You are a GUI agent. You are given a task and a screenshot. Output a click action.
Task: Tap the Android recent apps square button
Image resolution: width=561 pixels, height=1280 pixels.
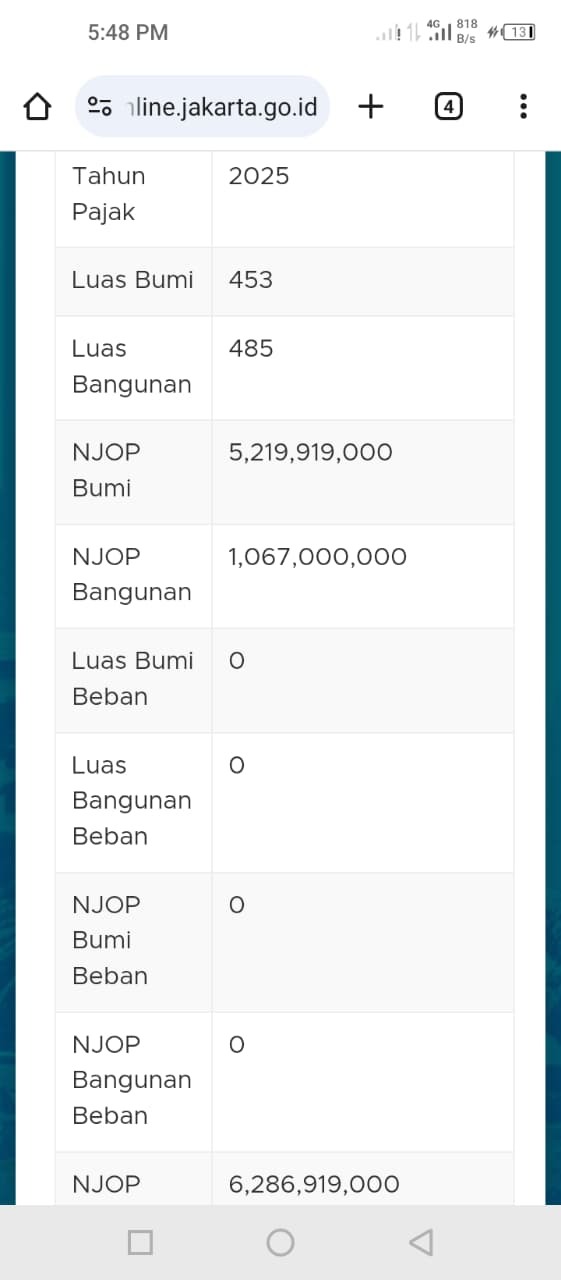[x=141, y=1242]
